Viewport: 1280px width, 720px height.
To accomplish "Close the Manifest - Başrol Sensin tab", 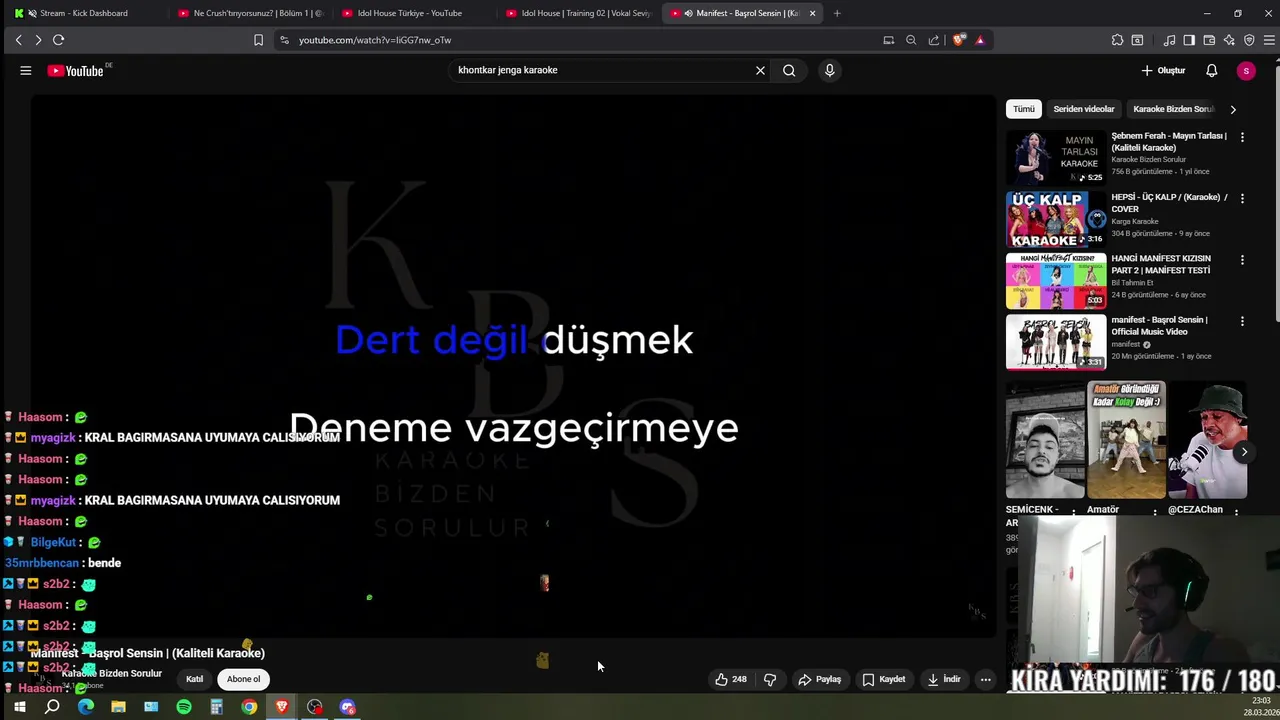I will pos(812,13).
